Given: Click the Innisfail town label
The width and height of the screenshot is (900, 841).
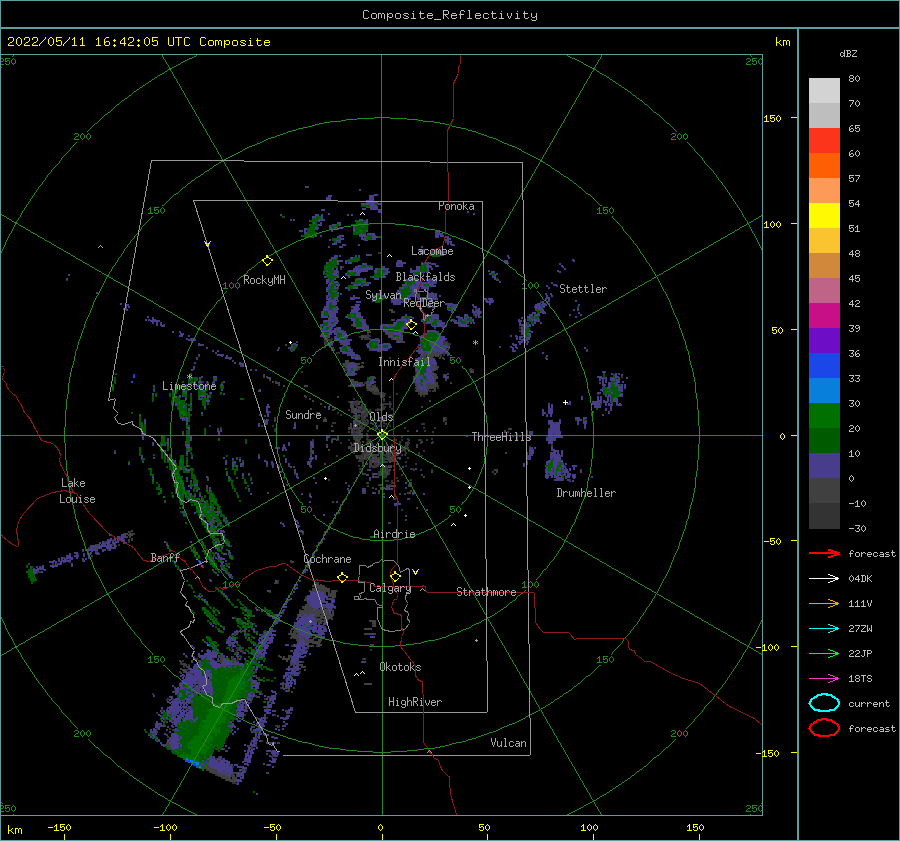Looking at the screenshot, I should point(404,362).
